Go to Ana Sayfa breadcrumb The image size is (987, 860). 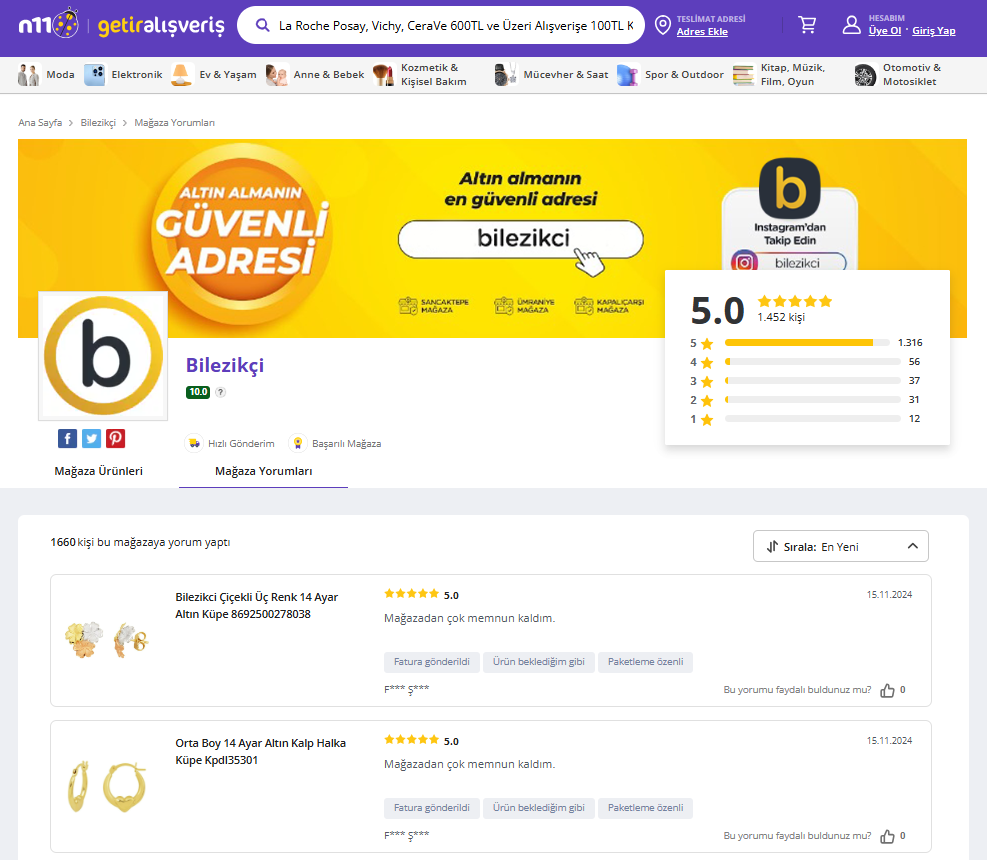tap(40, 122)
